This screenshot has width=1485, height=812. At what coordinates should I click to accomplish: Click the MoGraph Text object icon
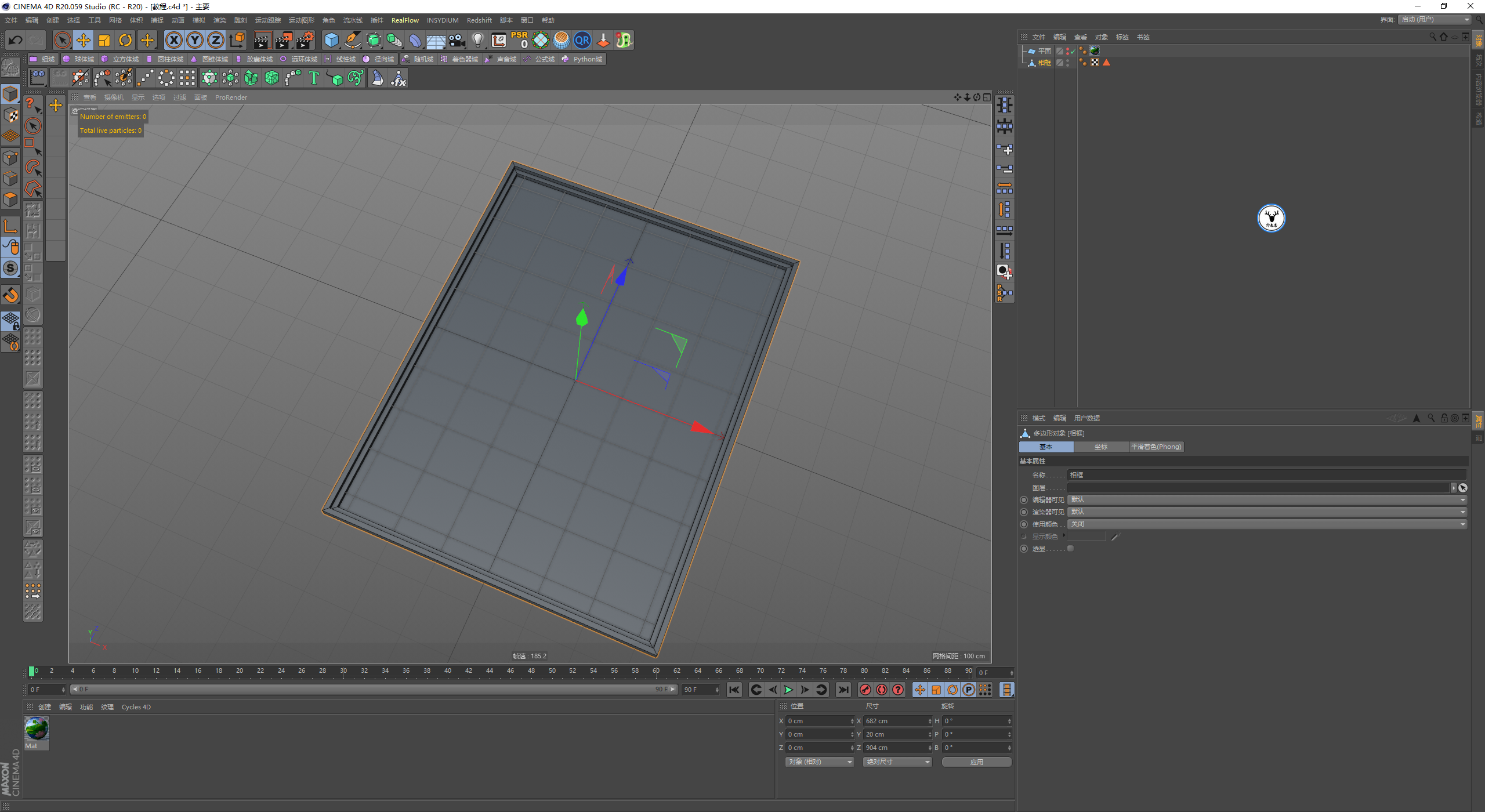pos(314,78)
